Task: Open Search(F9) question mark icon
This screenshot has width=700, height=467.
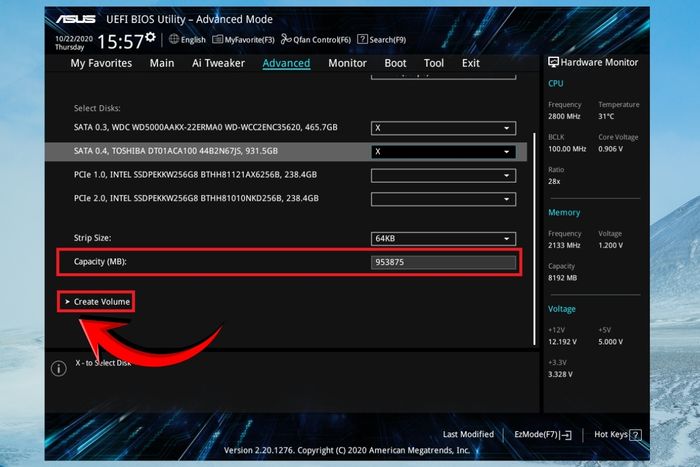Action: tap(362, 39)
